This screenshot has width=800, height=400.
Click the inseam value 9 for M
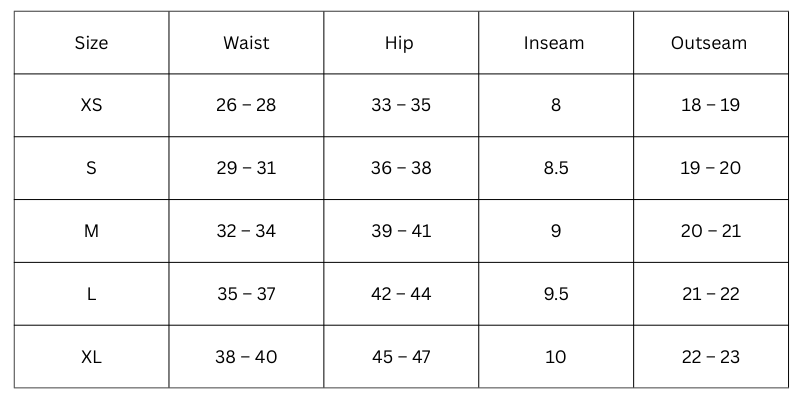coord(556,231)
